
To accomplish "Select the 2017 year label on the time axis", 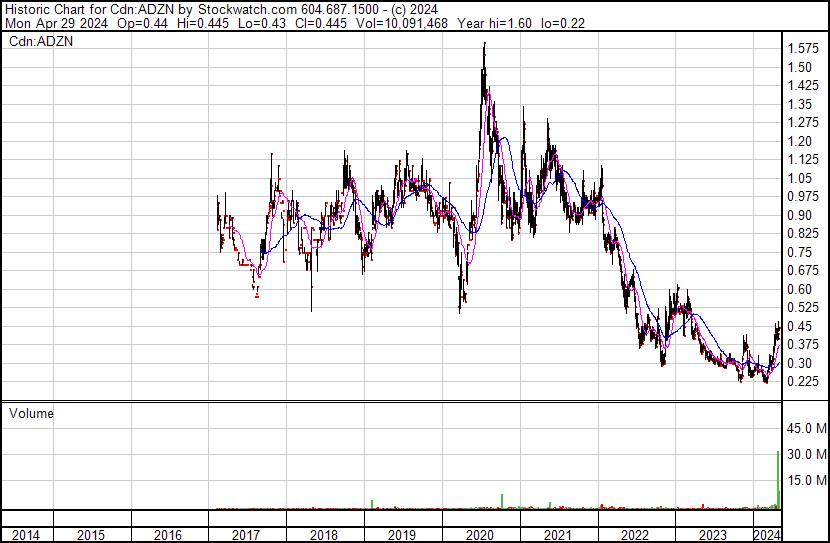I will (x=246, y=535).
